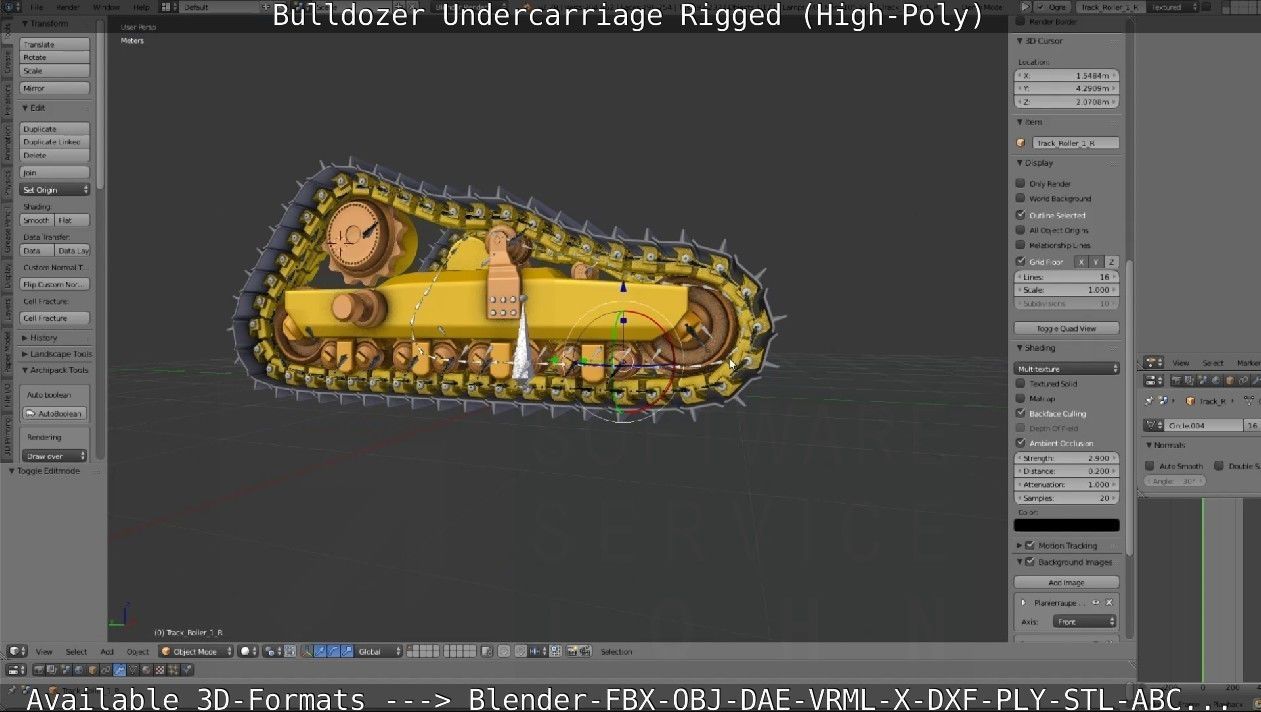Open the Render Layers tab icon in bottom editor
This screenshot has height=712, width=1261.
tap(51, 670)
